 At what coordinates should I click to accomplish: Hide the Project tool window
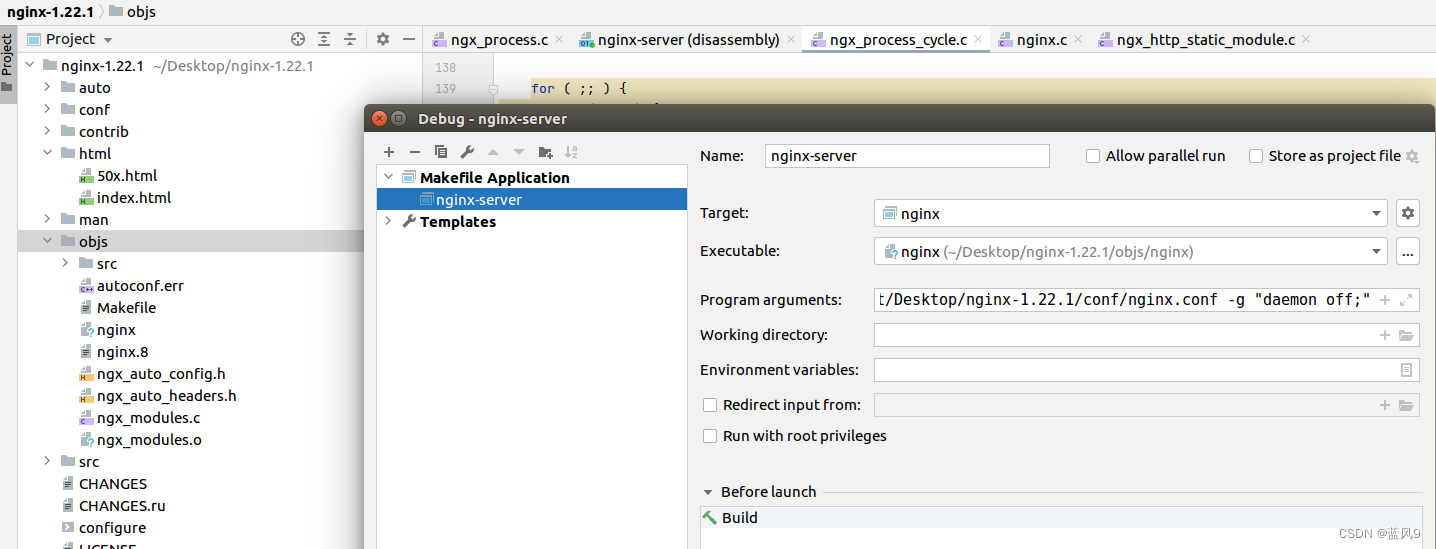pyautogui.click(x=409, y=39)
